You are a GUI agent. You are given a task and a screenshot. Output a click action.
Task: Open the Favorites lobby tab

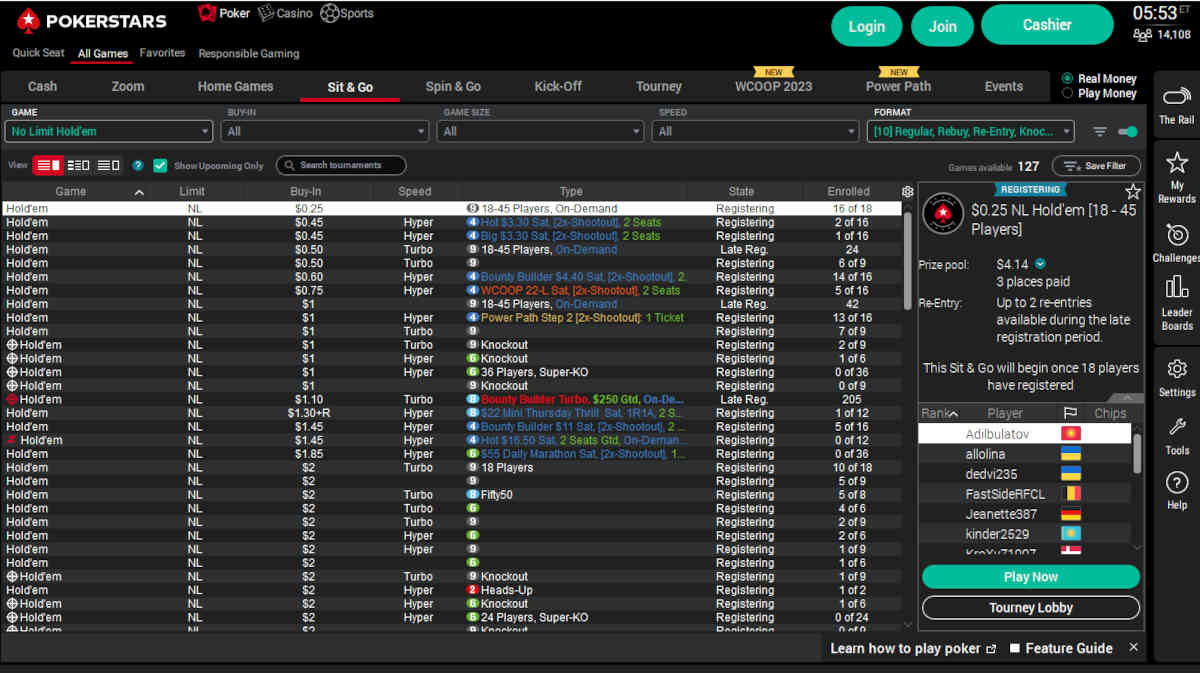coord(162,53)
